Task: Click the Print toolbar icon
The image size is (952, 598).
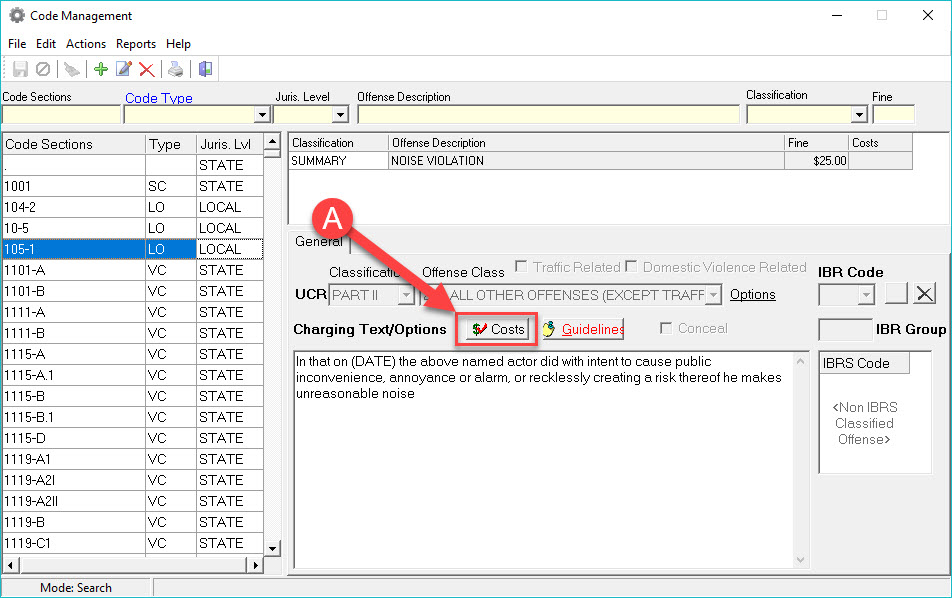Action: coord(176,69)
